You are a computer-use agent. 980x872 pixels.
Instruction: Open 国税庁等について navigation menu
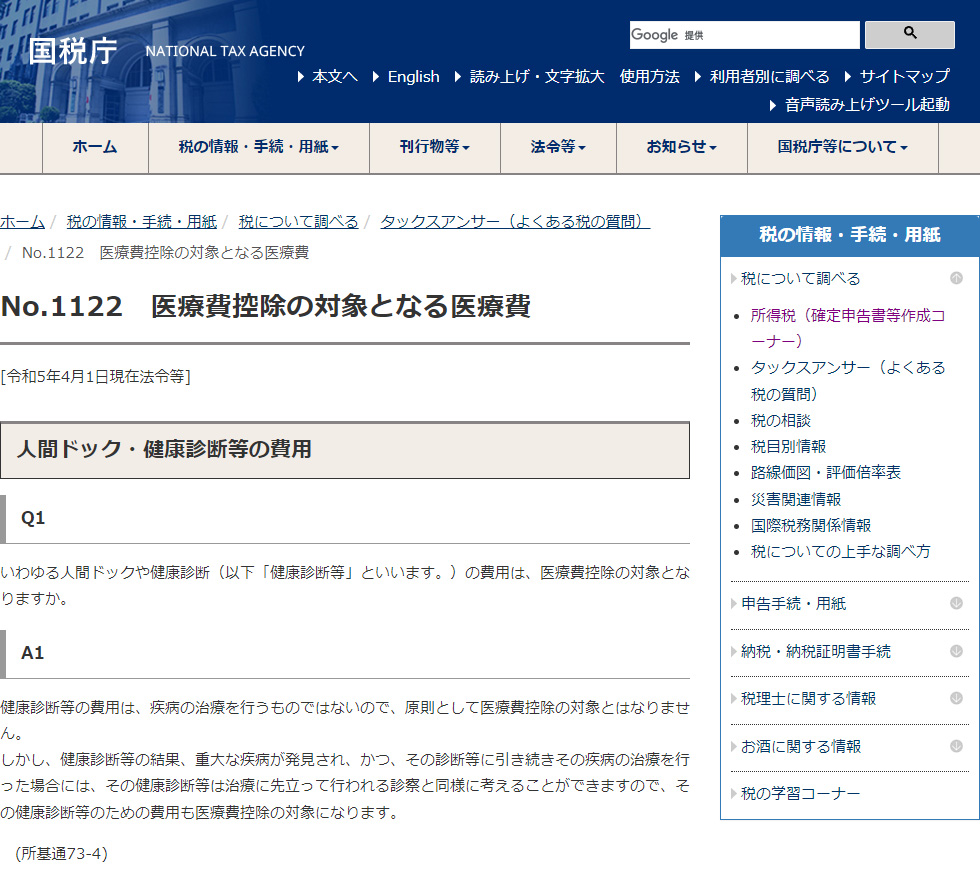pyautogui.click(x=842, y=147)
